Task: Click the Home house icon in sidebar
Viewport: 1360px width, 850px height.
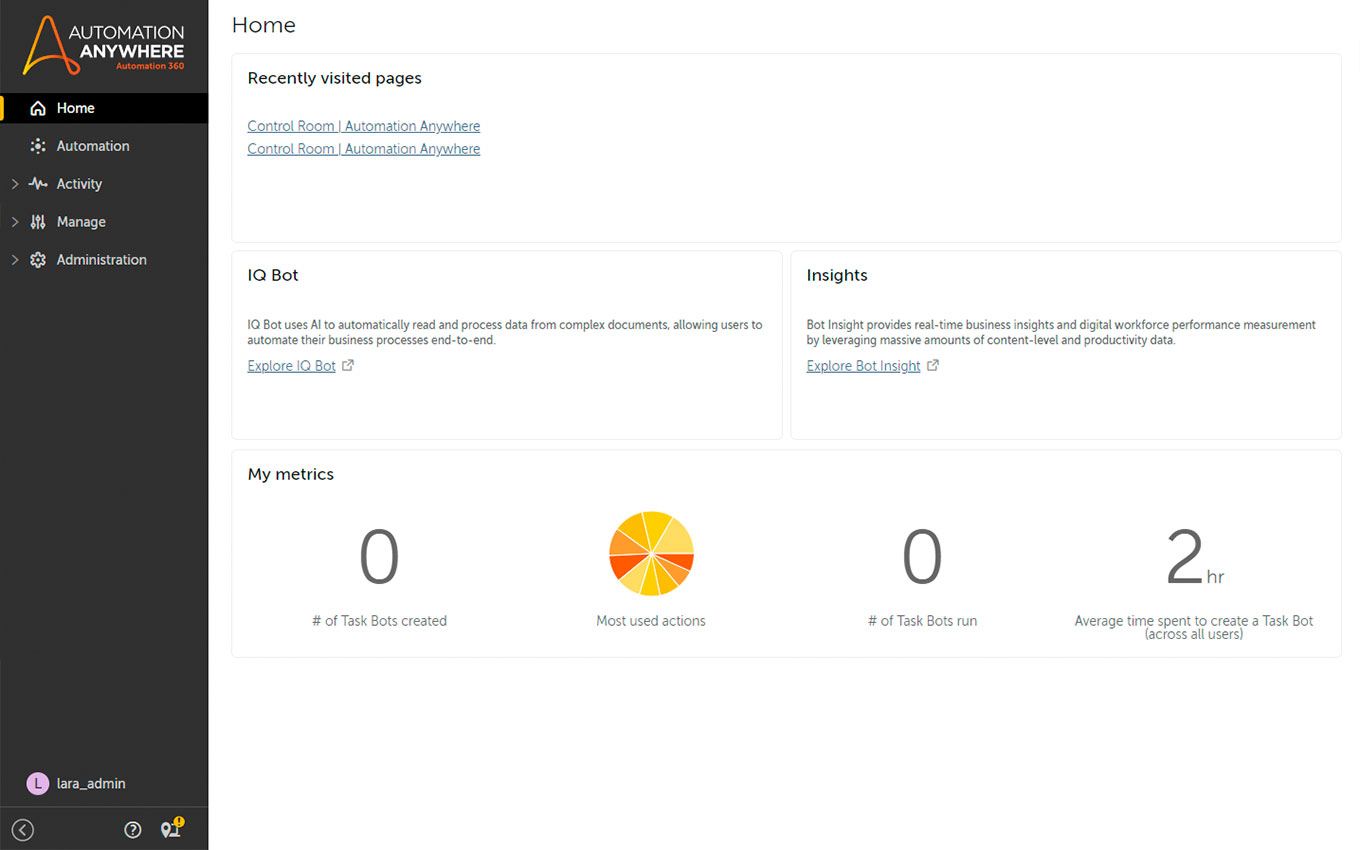Action: coord(38,108)
